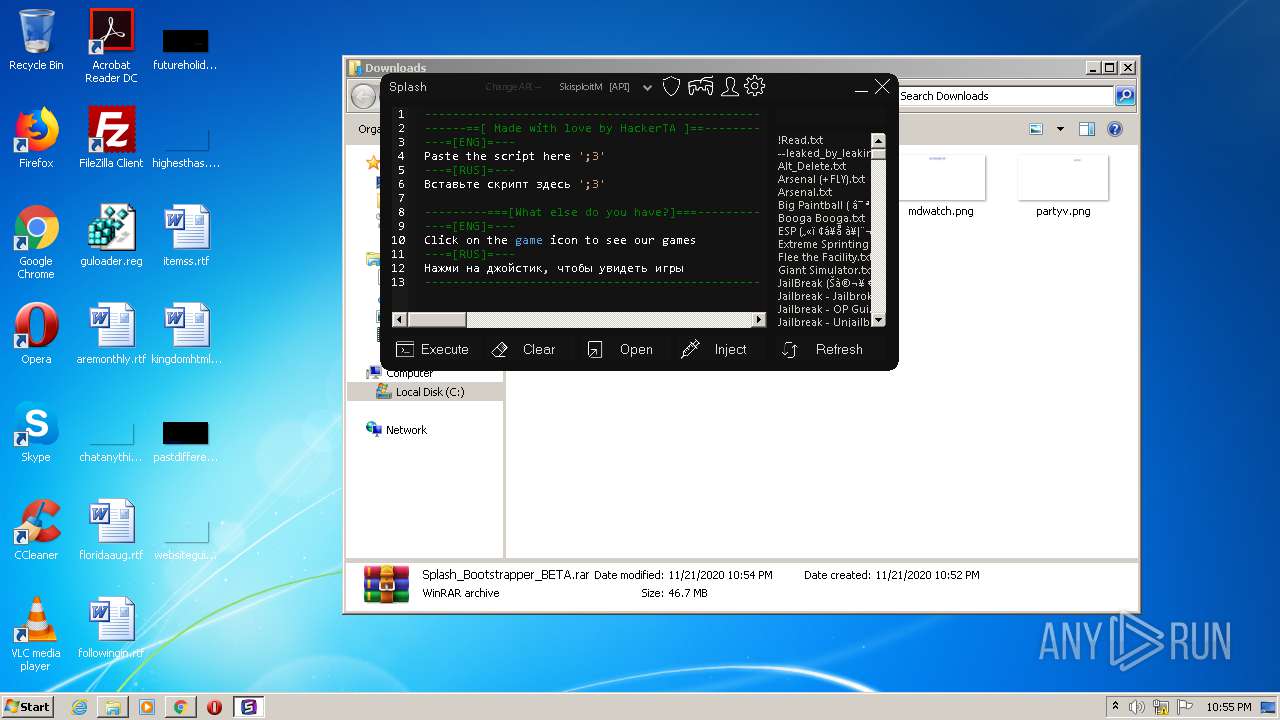Click Splash_Bootstrapper_BETA.rar WinRAR icon in details pane
Screen dimensions: 1280x720
pyautogui.click(x=386, y=584)
